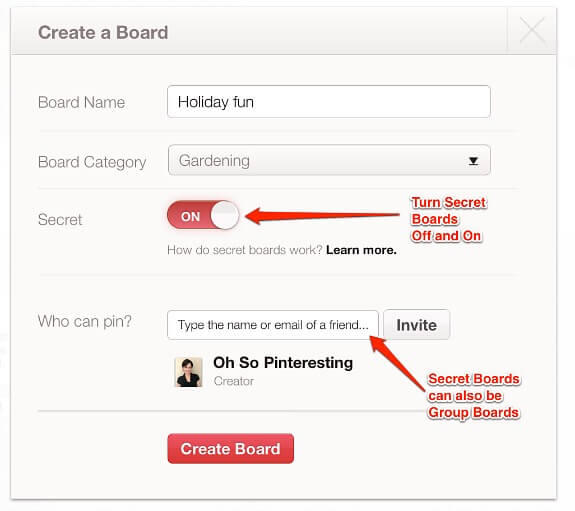This screenshot has width=575, height=511.
Task: Click the Secret label text
Action: tap(60, 219)
